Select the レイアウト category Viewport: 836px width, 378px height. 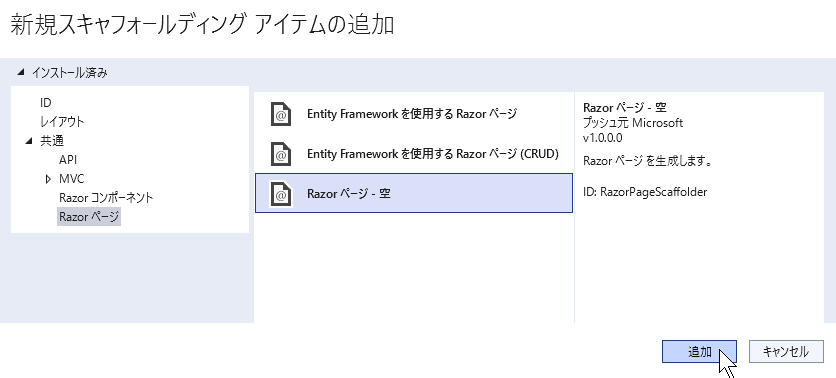point(62,122)
